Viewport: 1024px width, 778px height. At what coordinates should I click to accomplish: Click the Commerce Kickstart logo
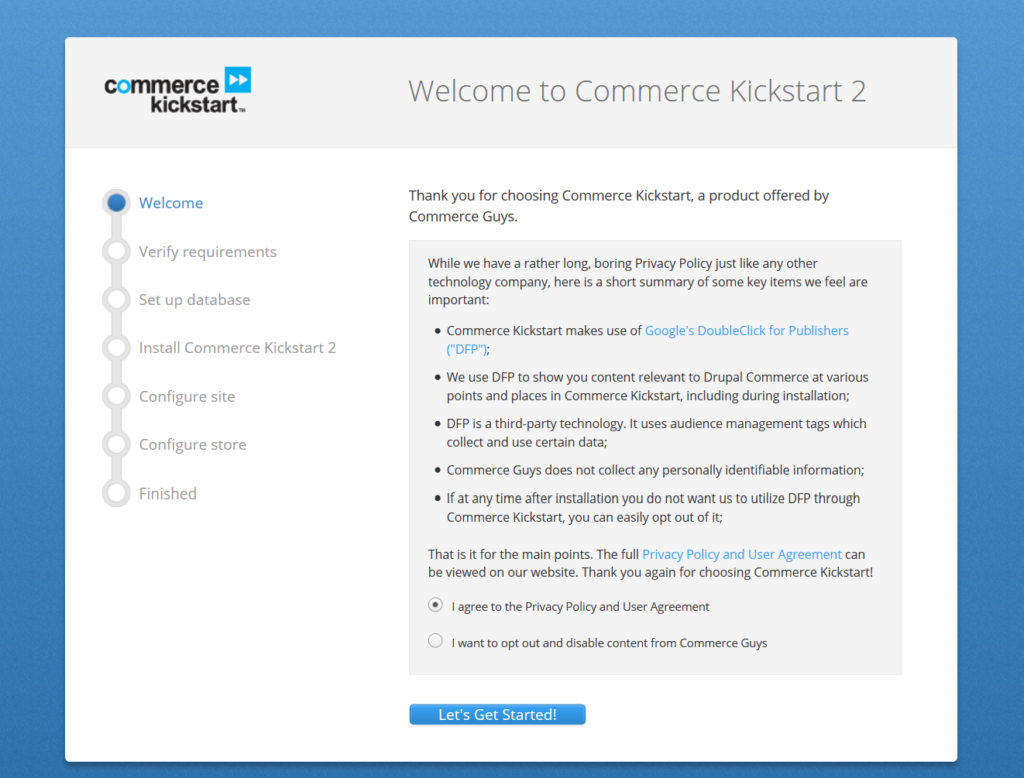(178, 90)
